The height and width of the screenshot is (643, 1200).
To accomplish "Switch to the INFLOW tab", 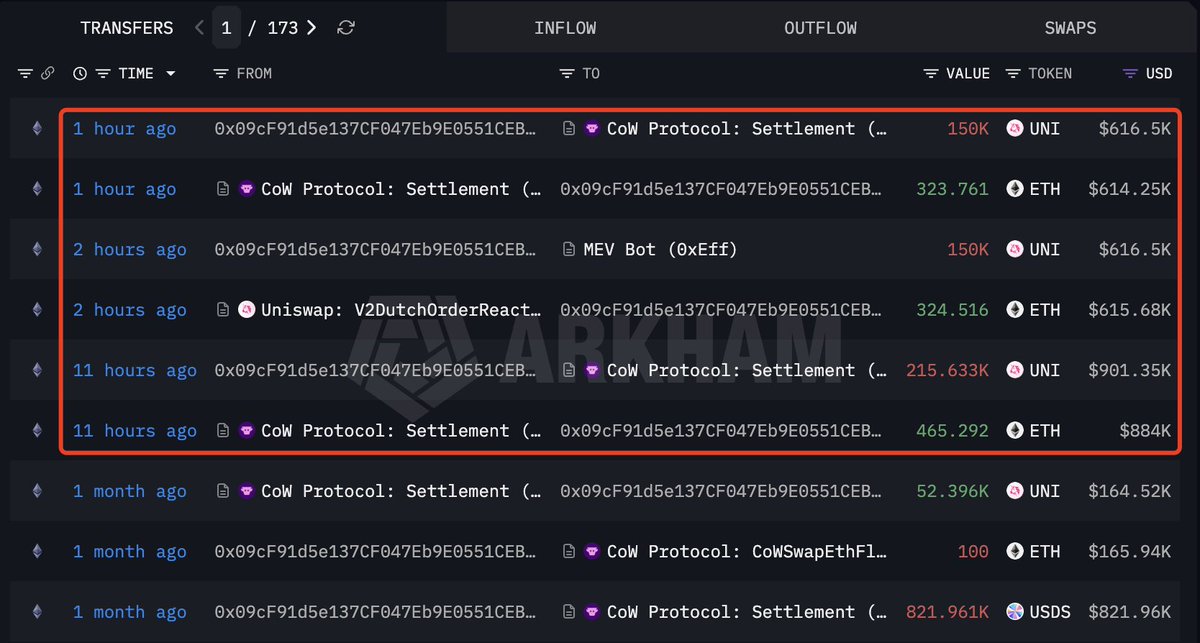I will pos(565,28).
